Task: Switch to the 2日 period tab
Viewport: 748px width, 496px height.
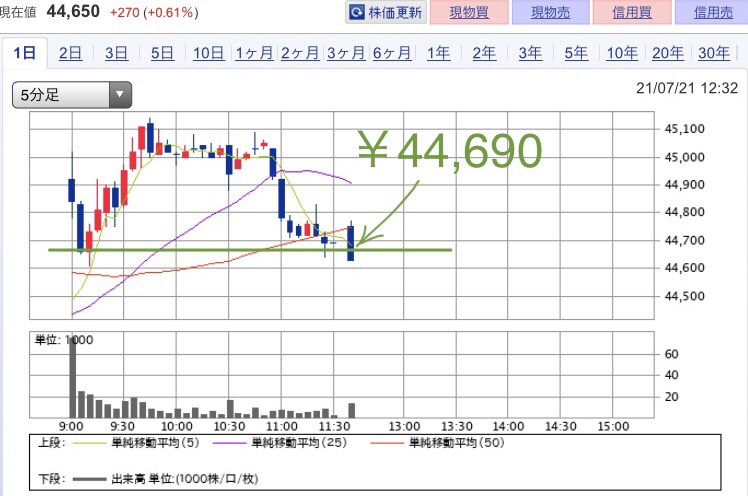Action: point(71,52)
